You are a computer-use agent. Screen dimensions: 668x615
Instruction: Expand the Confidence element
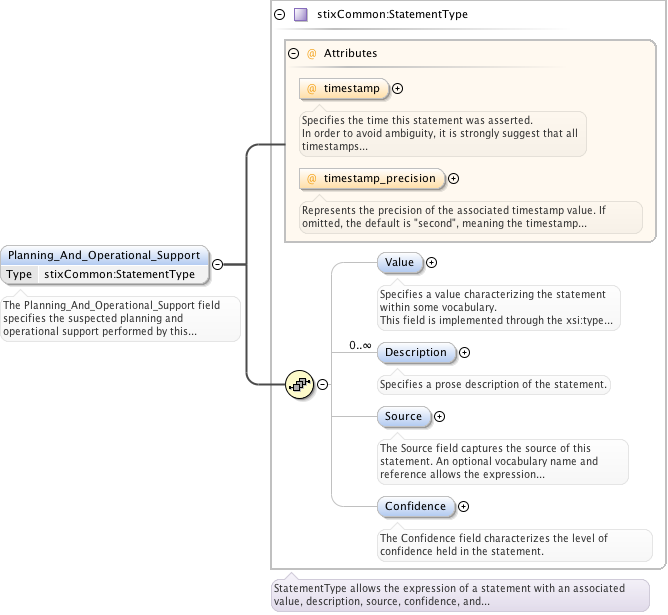click(464, 507)
